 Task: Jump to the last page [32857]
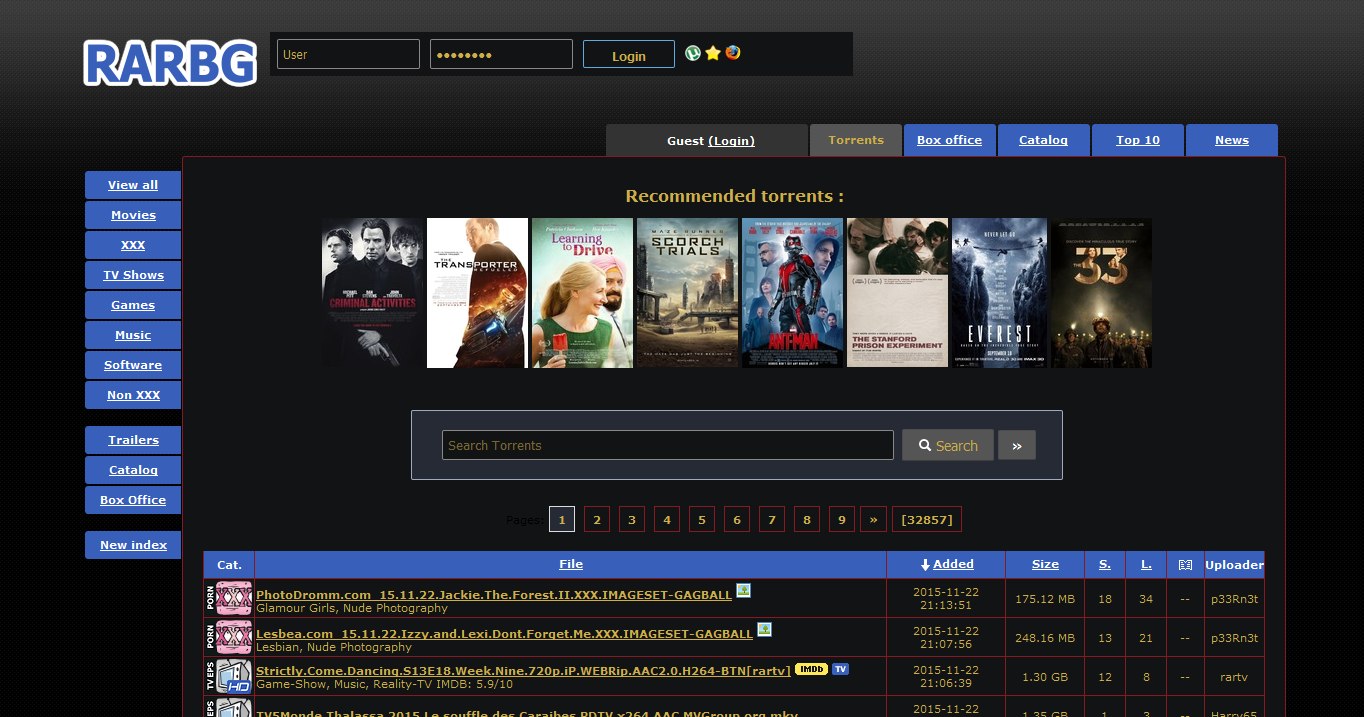tap(926, 519)
